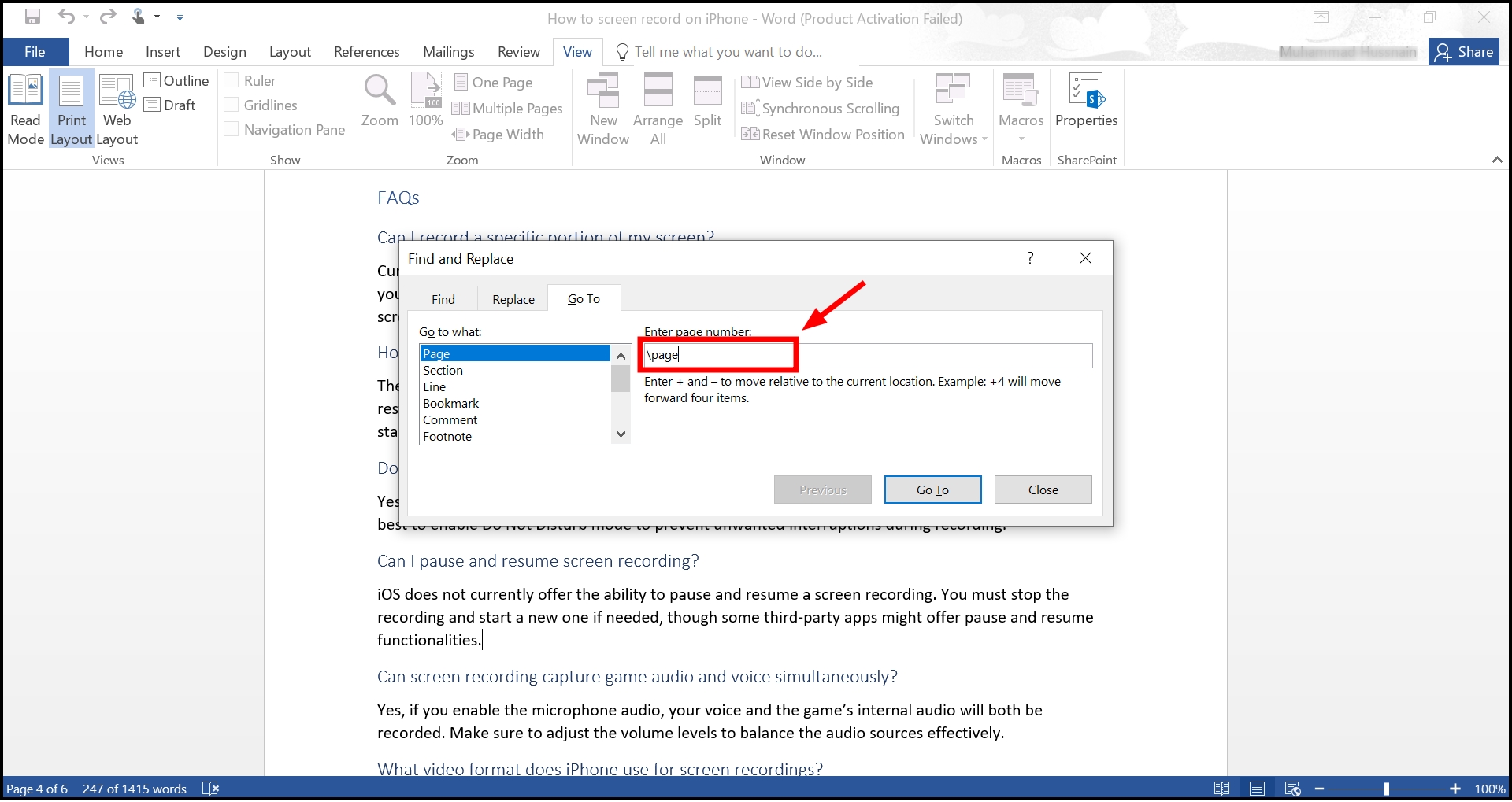
Task: Switch to Draft view
Action: click(170, 105)
